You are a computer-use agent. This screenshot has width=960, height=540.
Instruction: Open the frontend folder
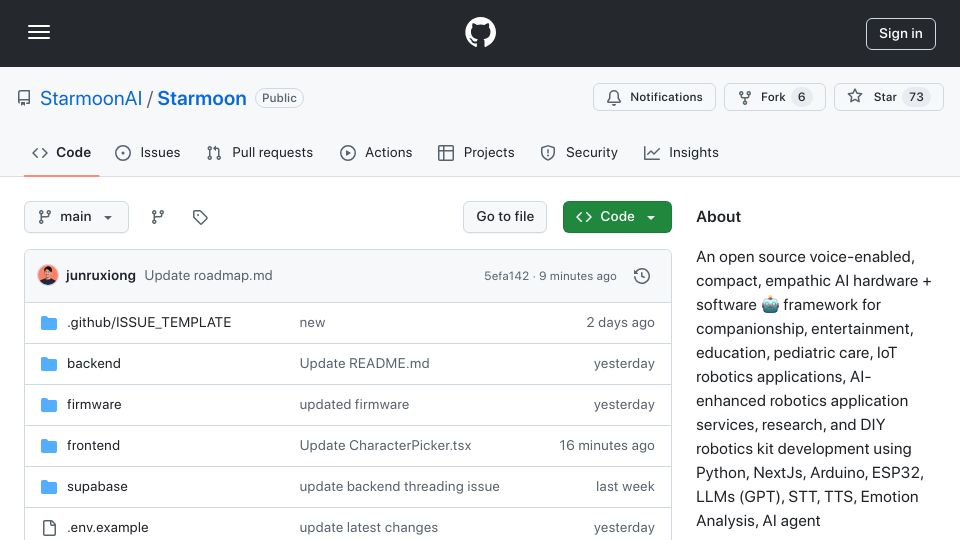93,446
